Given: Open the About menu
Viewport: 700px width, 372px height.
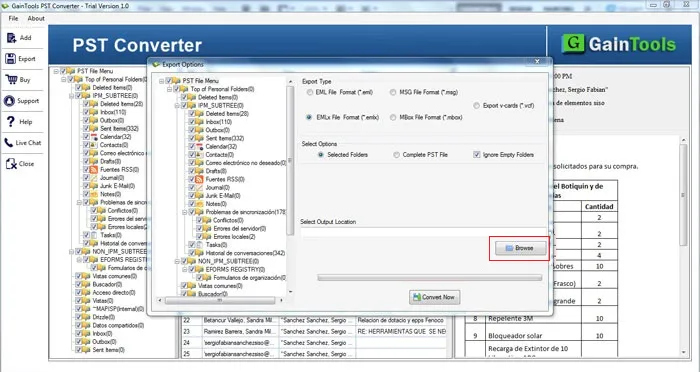Looking at the screenshot, I should 36,18.
